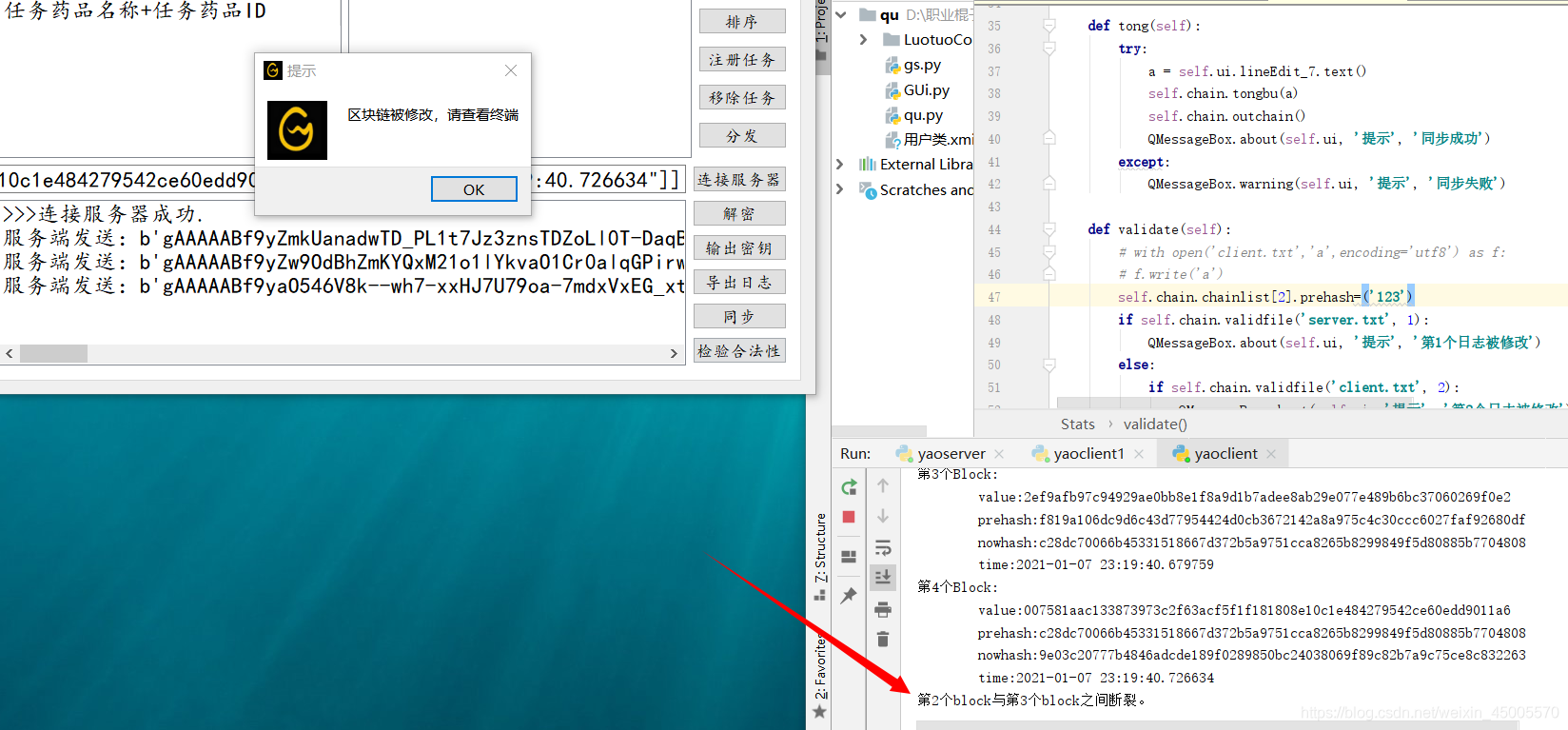
Task: Open the Structure tool window
Action: coord(820,556)
